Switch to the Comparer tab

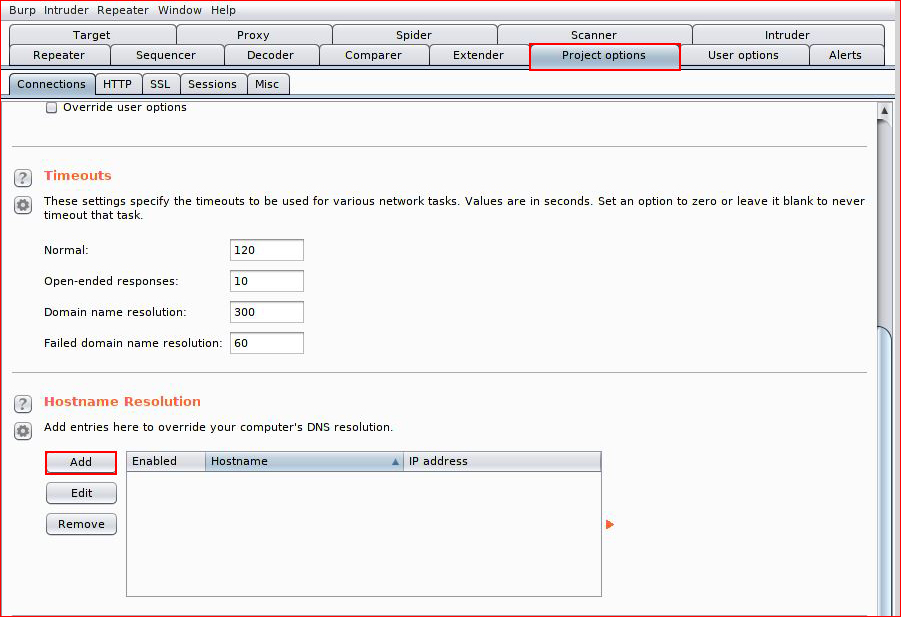(374, 55)
